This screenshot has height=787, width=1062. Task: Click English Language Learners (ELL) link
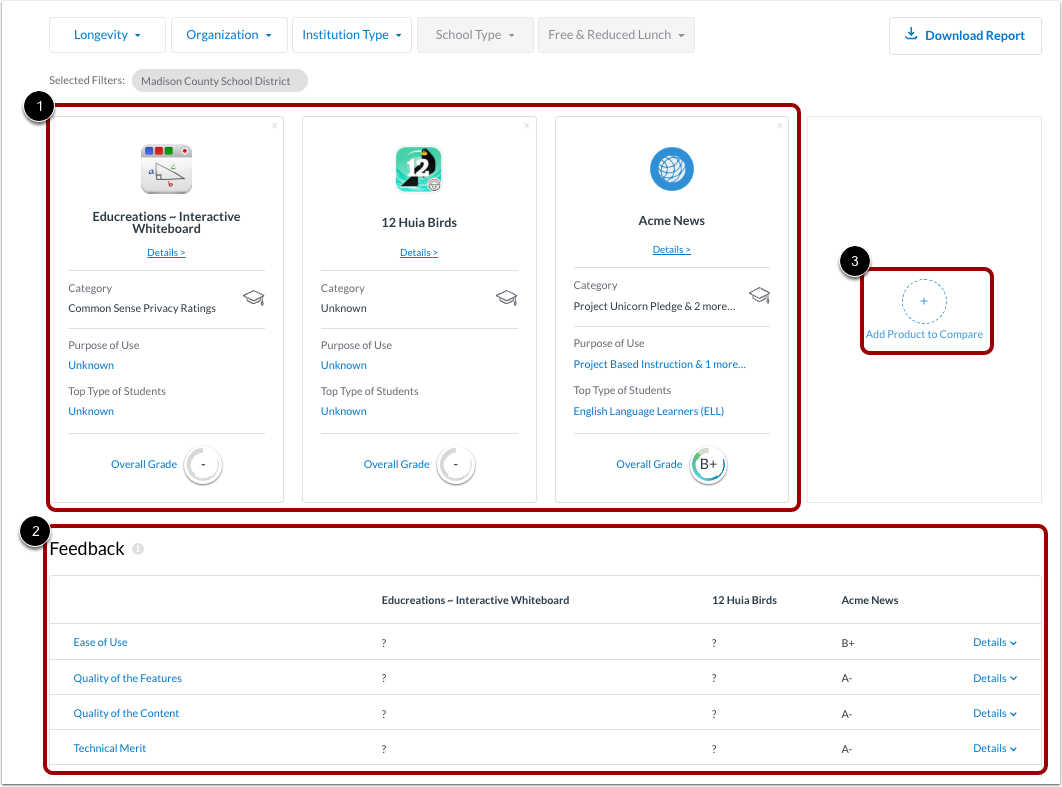click(x=648, y=411)
